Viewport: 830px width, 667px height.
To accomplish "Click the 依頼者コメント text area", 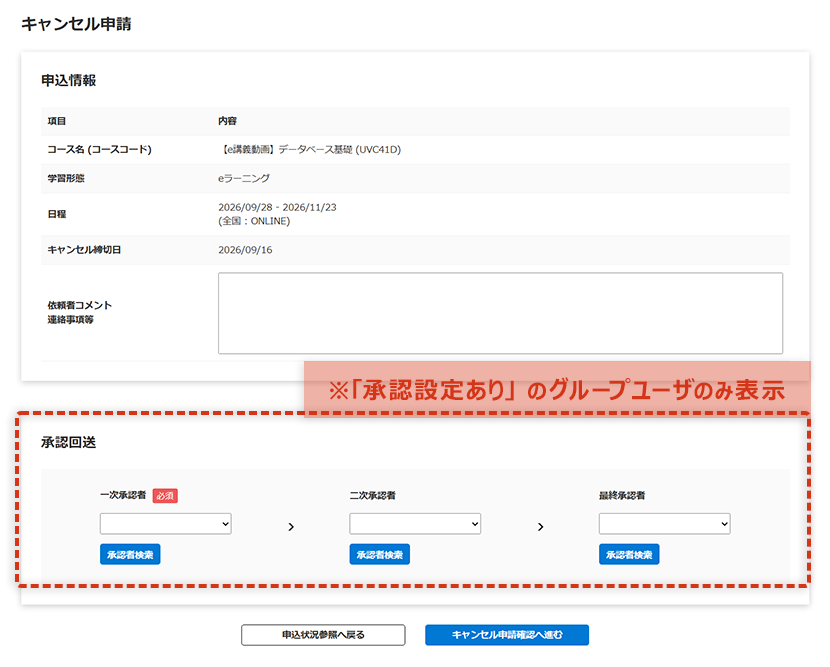I will (x=500, y=313).
